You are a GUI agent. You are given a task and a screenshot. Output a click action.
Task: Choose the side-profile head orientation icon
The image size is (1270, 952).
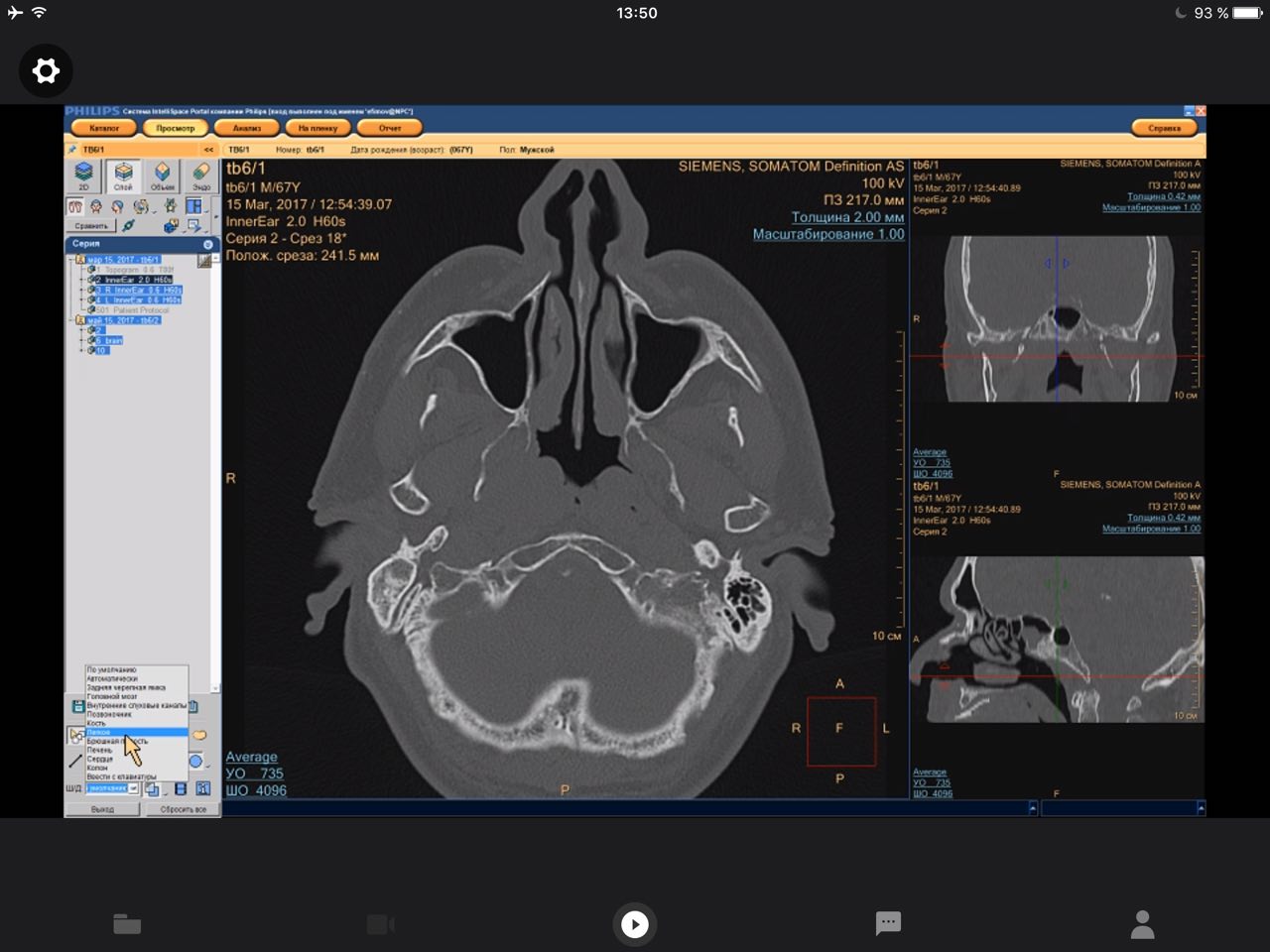point(117,206)
